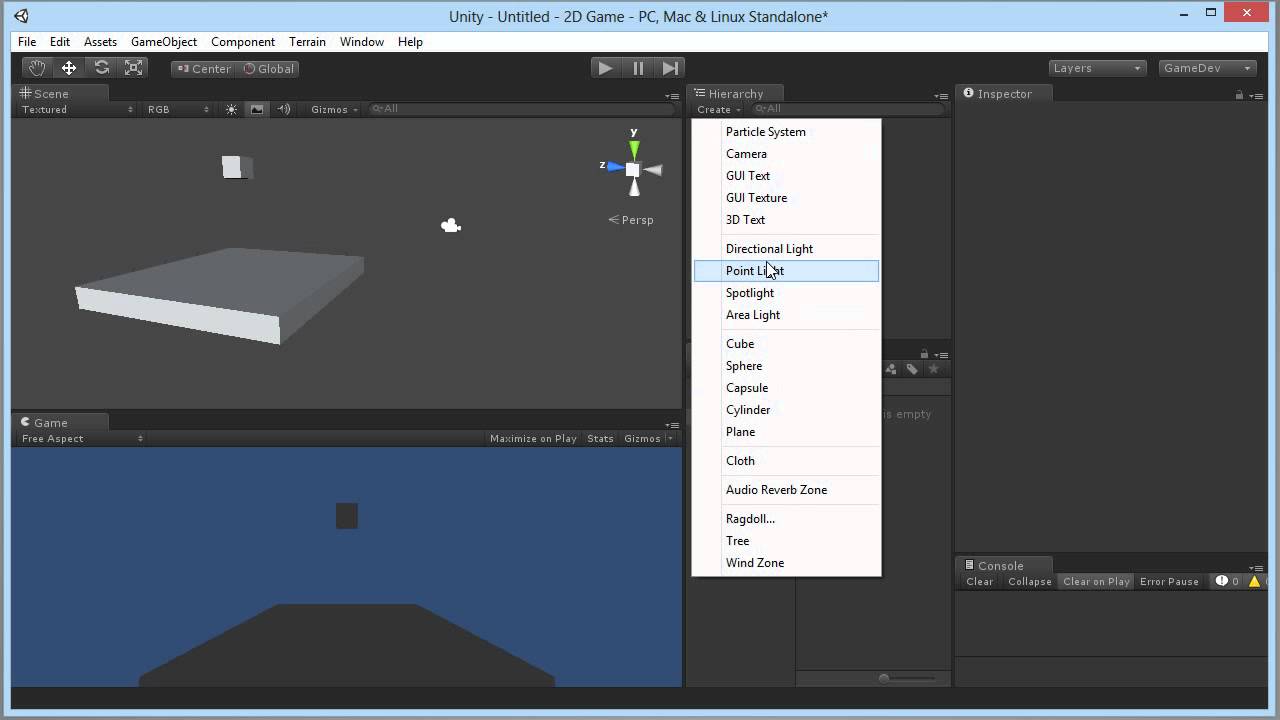
Task: Start Play mode with the Play button
Action: point(605,68)
